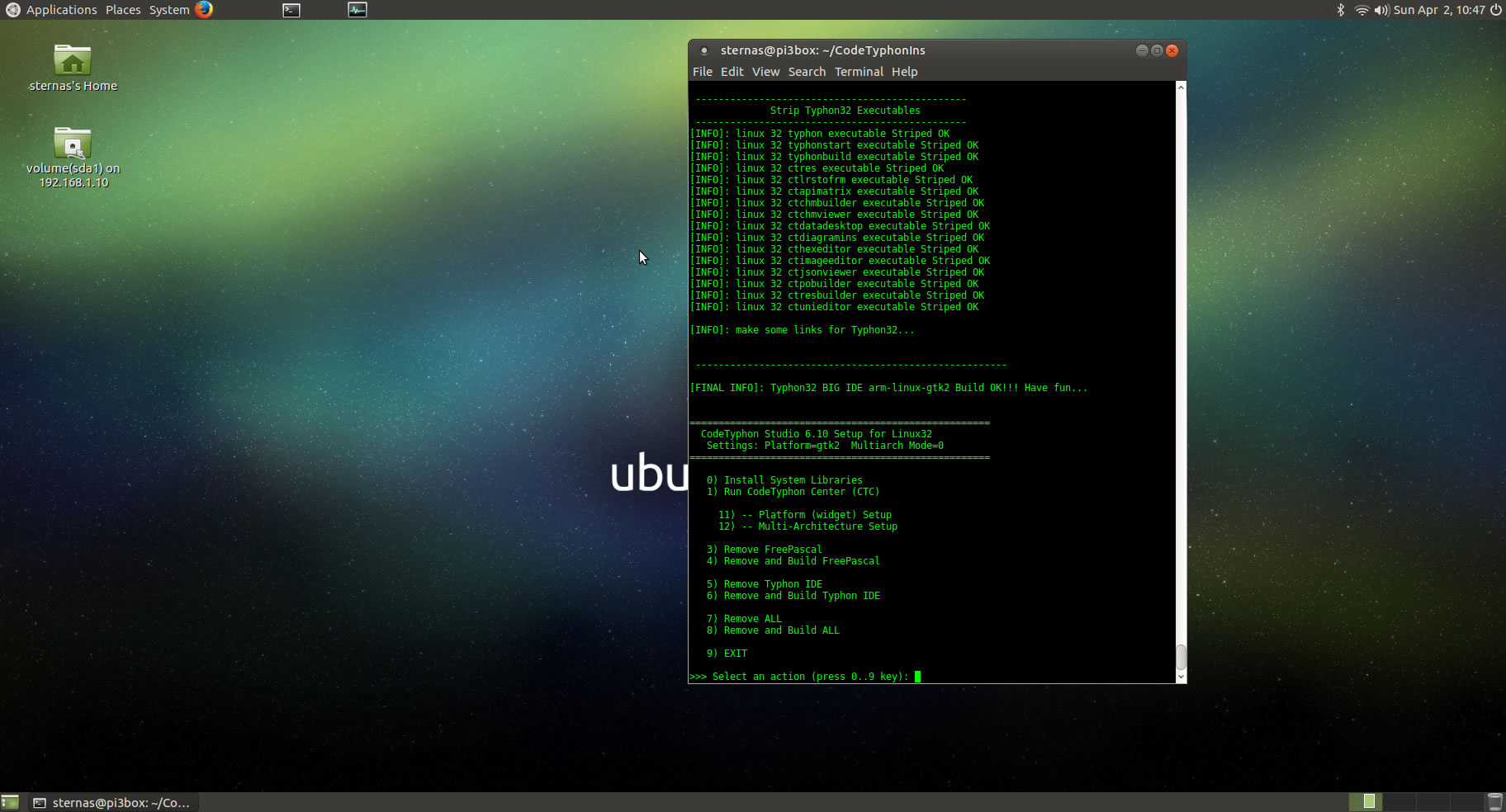
Task: Click the sternas@pi3box taskbar window button
Action: (x=113, y=802)
